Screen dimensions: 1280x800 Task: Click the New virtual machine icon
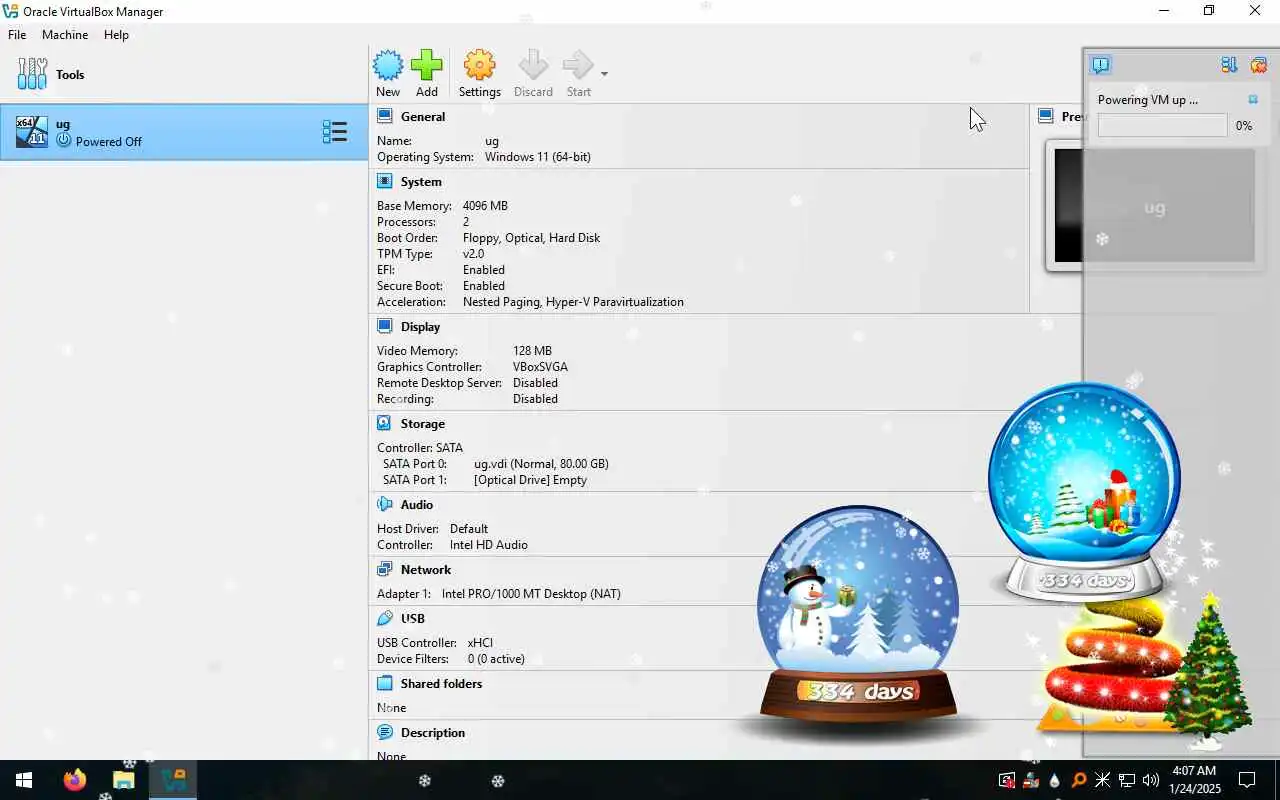(x=388, y=66)
